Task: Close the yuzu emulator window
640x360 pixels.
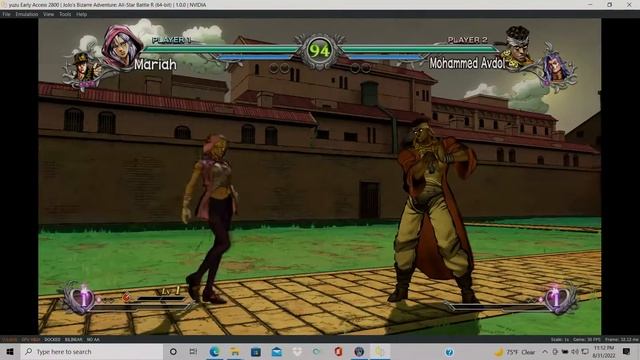Action: [629, 4]
